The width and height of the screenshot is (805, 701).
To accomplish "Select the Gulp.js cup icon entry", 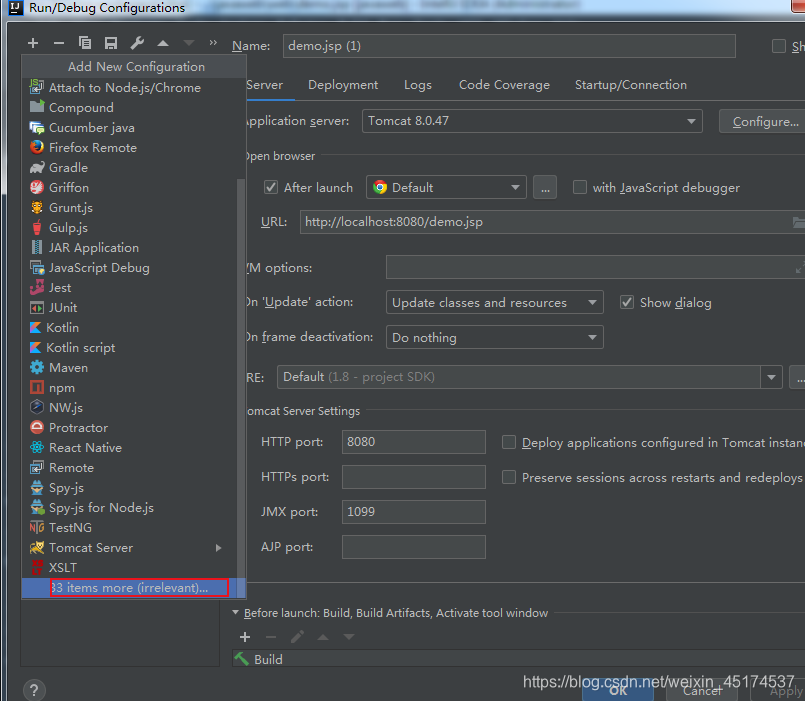I will (37, 228).
